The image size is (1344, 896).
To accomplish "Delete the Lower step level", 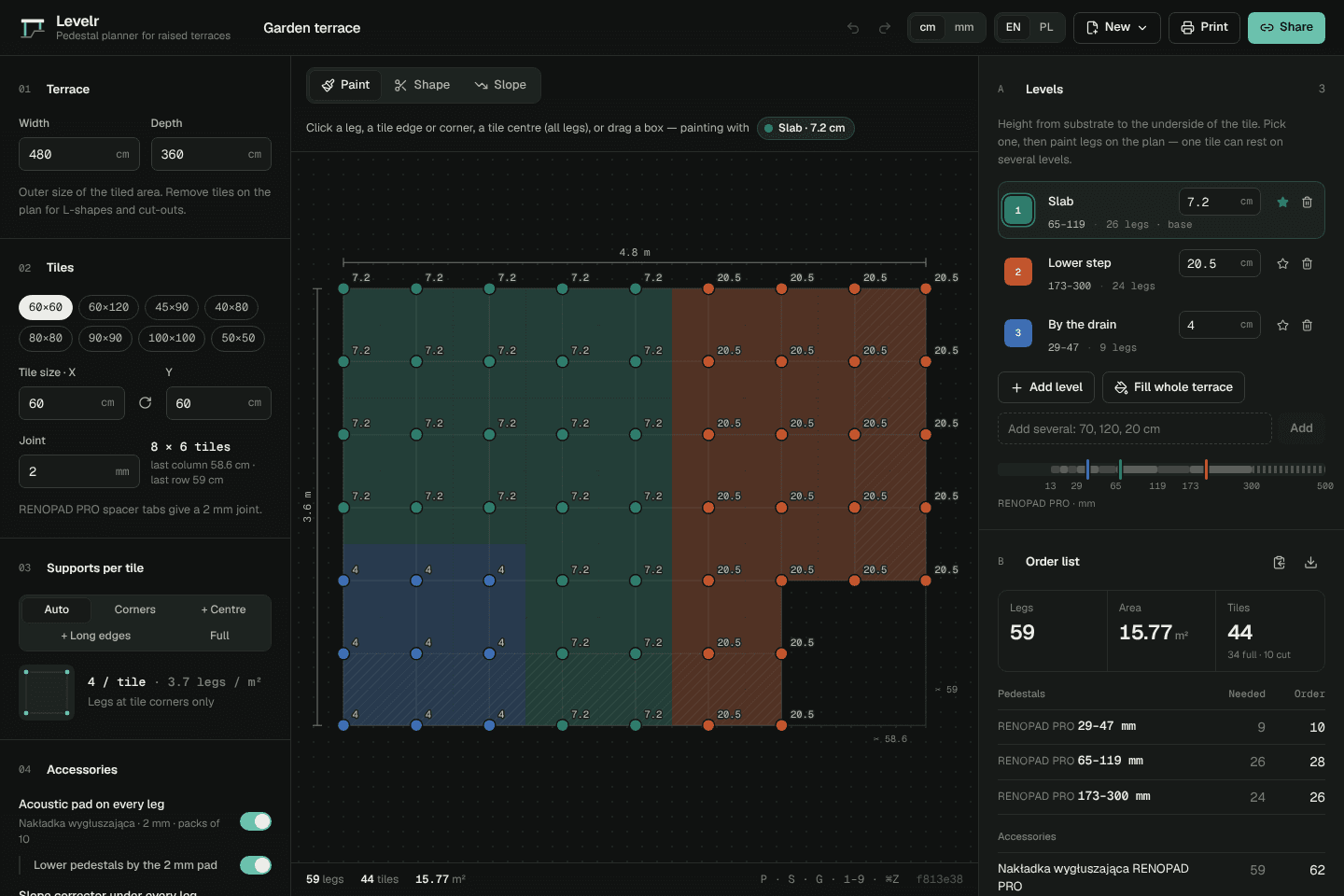I will pos(1307,263).
